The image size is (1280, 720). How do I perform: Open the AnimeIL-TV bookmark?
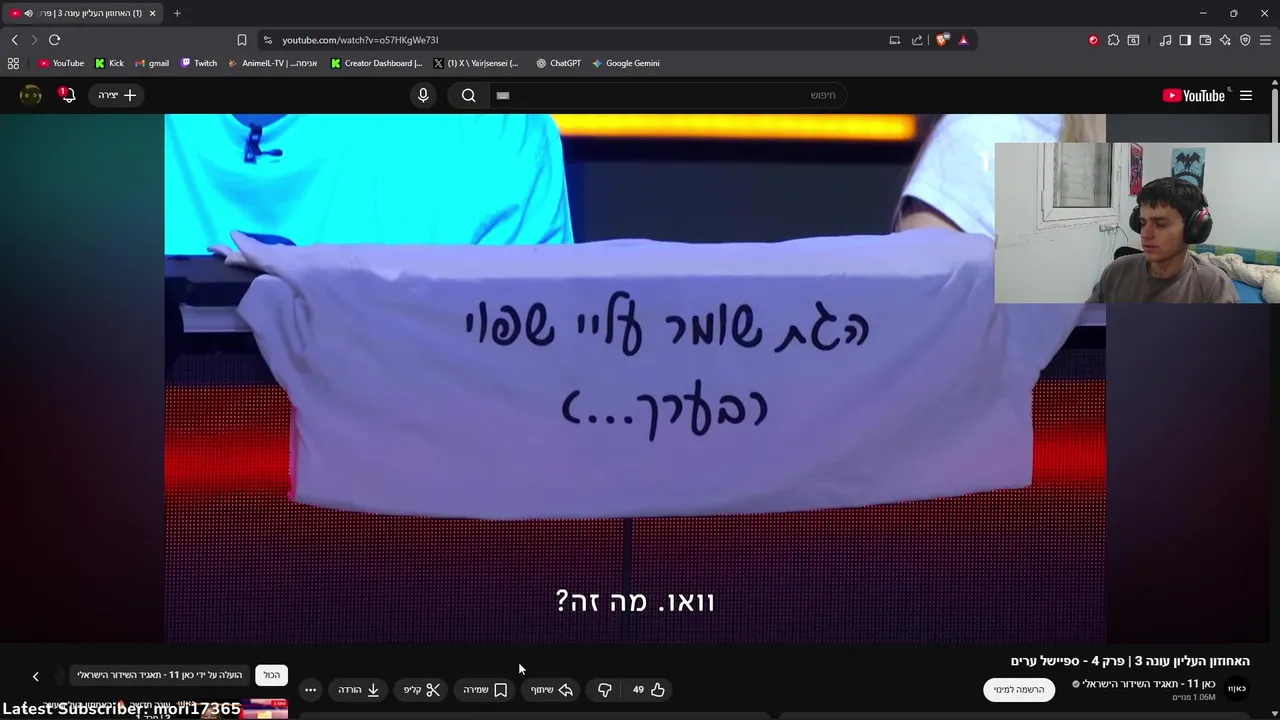272,63
